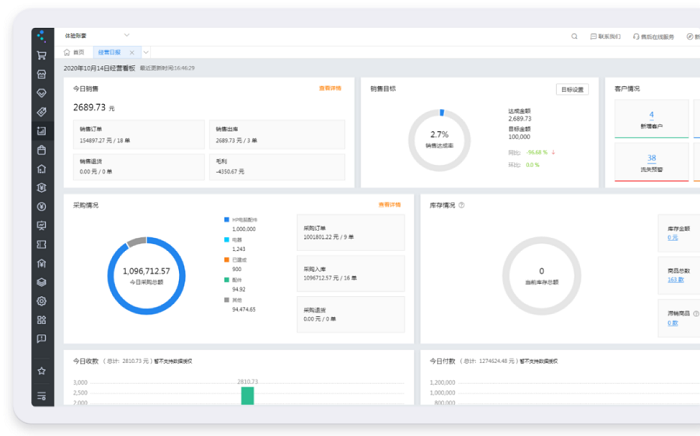Expand the sidebar menu toggle icon
The height and width of the screenshot is (436, 700).
(x=42, y=396)
